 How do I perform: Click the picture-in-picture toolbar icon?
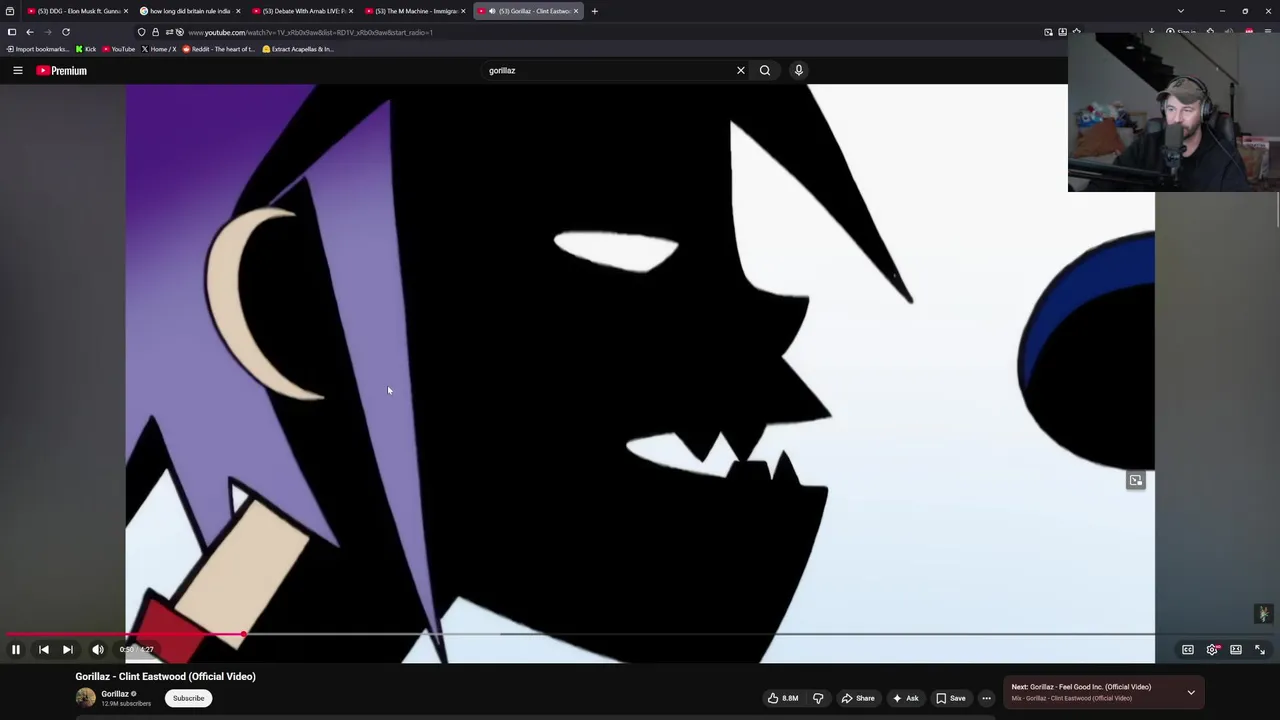(x=1049, y=32)
